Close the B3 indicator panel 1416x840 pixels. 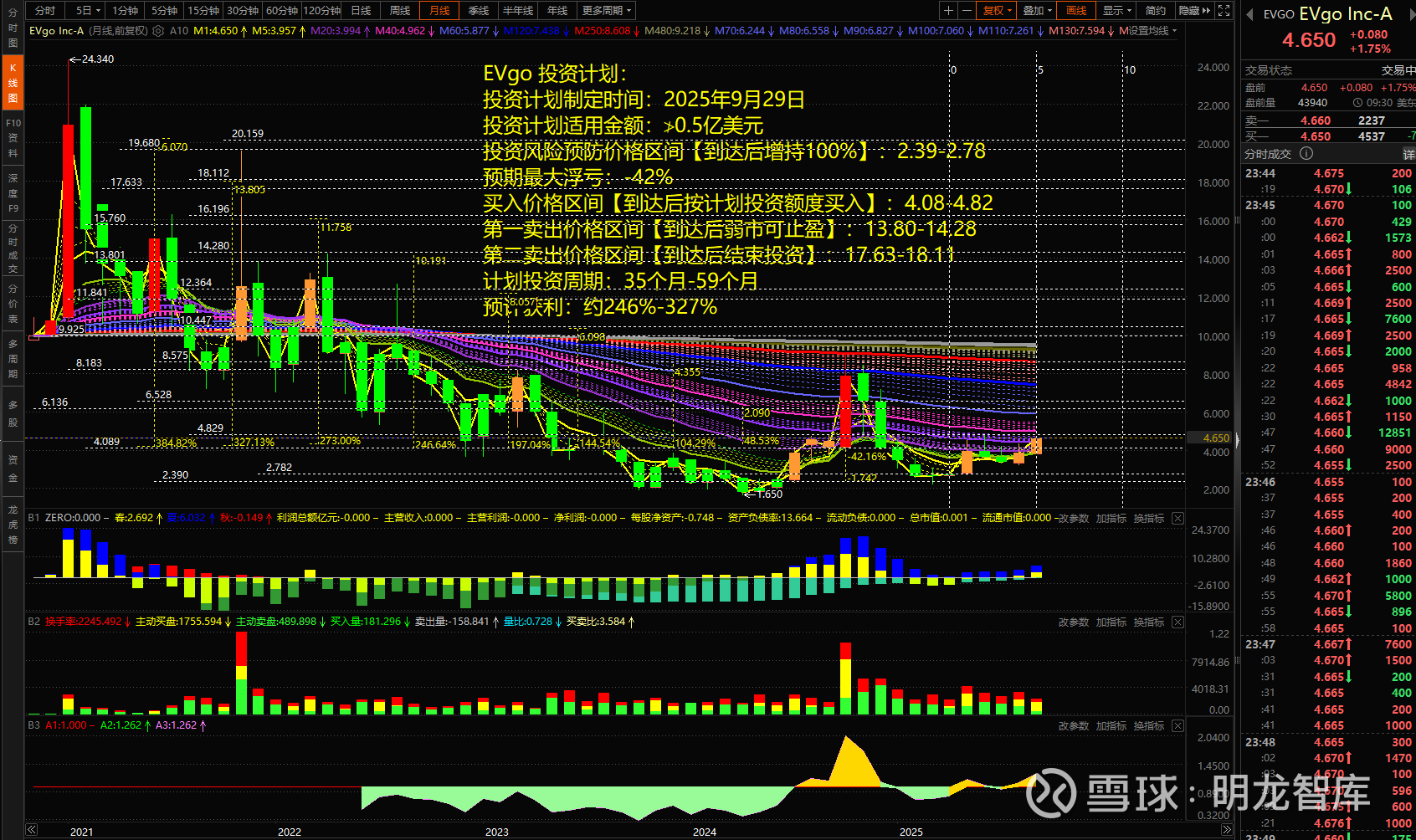point(1177,726)
